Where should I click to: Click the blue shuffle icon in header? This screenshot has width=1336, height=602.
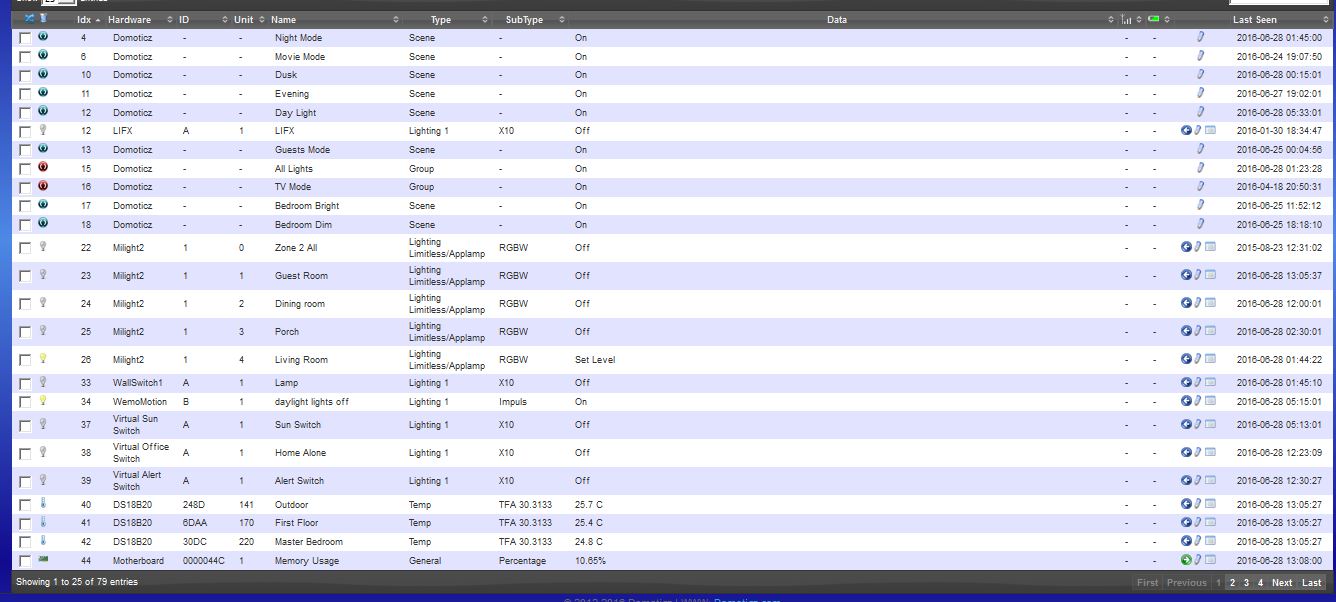pos(29,19)
